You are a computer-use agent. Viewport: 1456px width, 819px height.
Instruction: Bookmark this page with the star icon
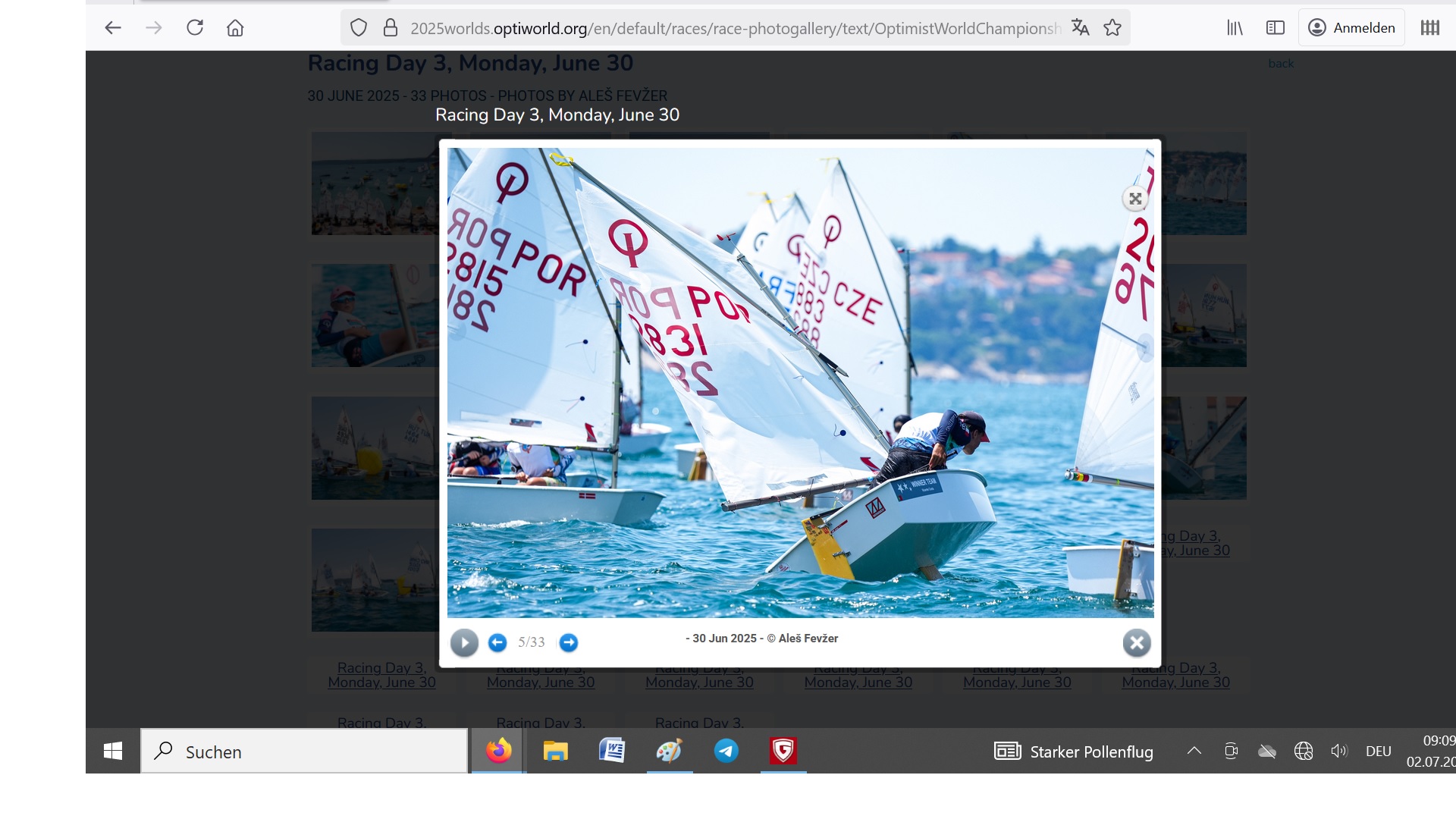(x=1112, y=28)
